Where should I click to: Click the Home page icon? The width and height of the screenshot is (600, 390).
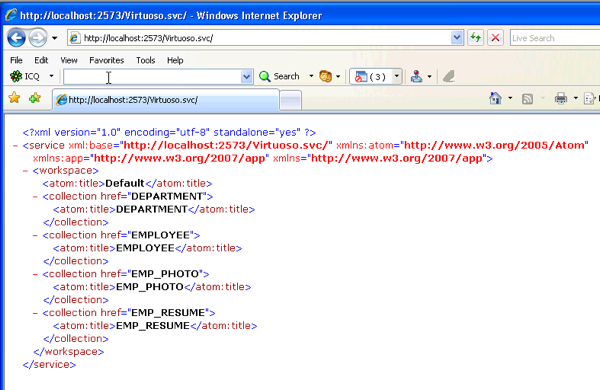tap(495, 98)
